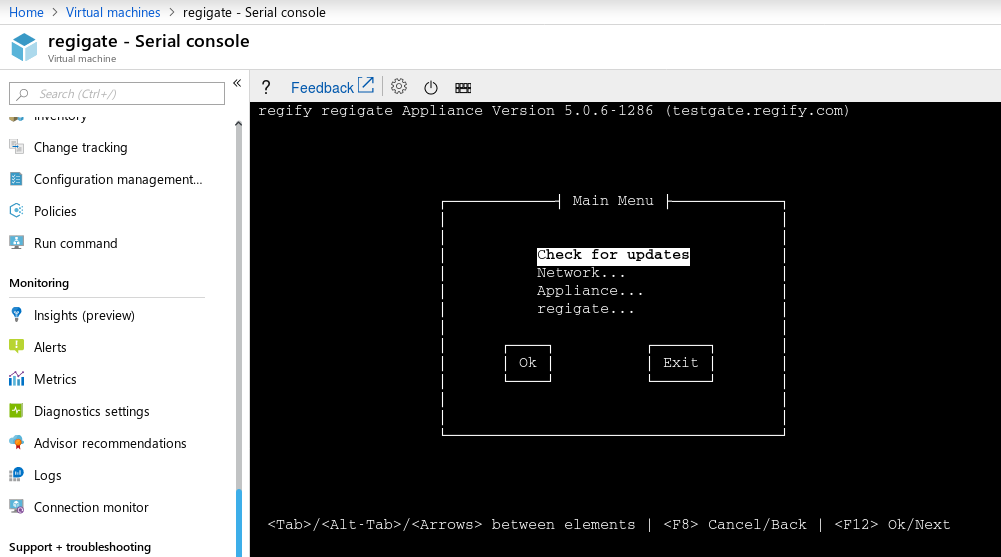Click the Metrics chart icon
1001x557 pixels.
pos(17,378)
